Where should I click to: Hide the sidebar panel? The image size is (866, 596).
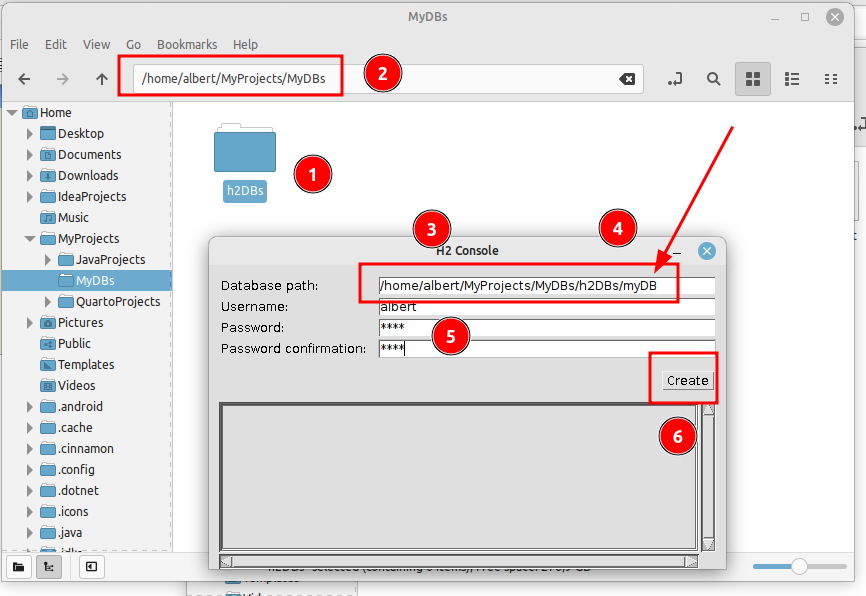point(92,567)
